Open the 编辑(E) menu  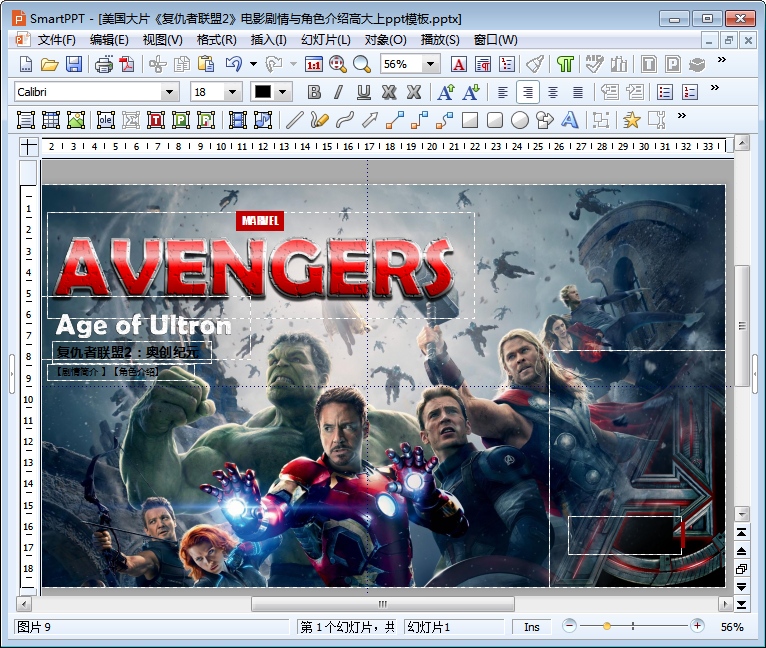[109, 40]
